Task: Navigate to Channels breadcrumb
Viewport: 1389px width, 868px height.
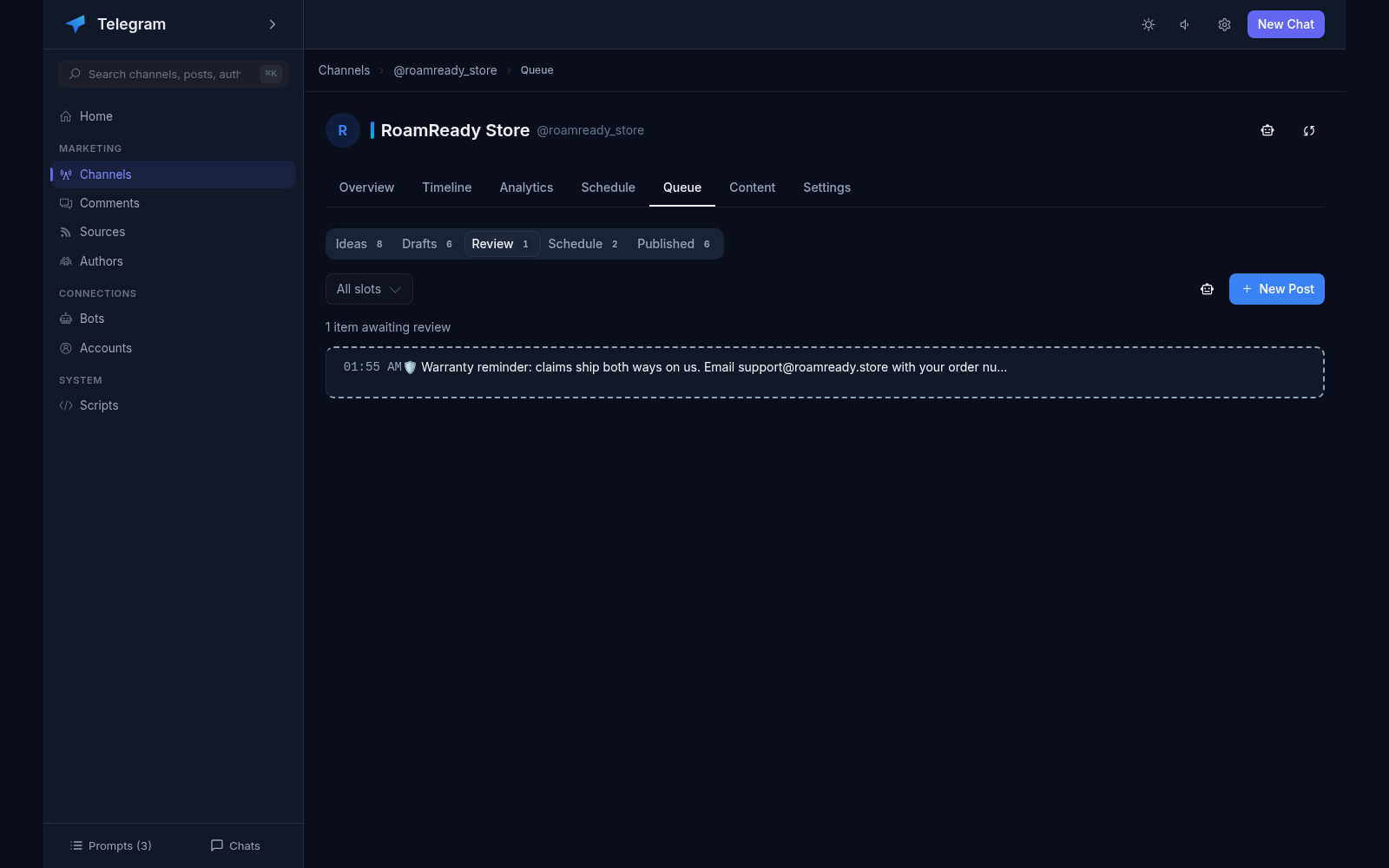Action: 344,70
